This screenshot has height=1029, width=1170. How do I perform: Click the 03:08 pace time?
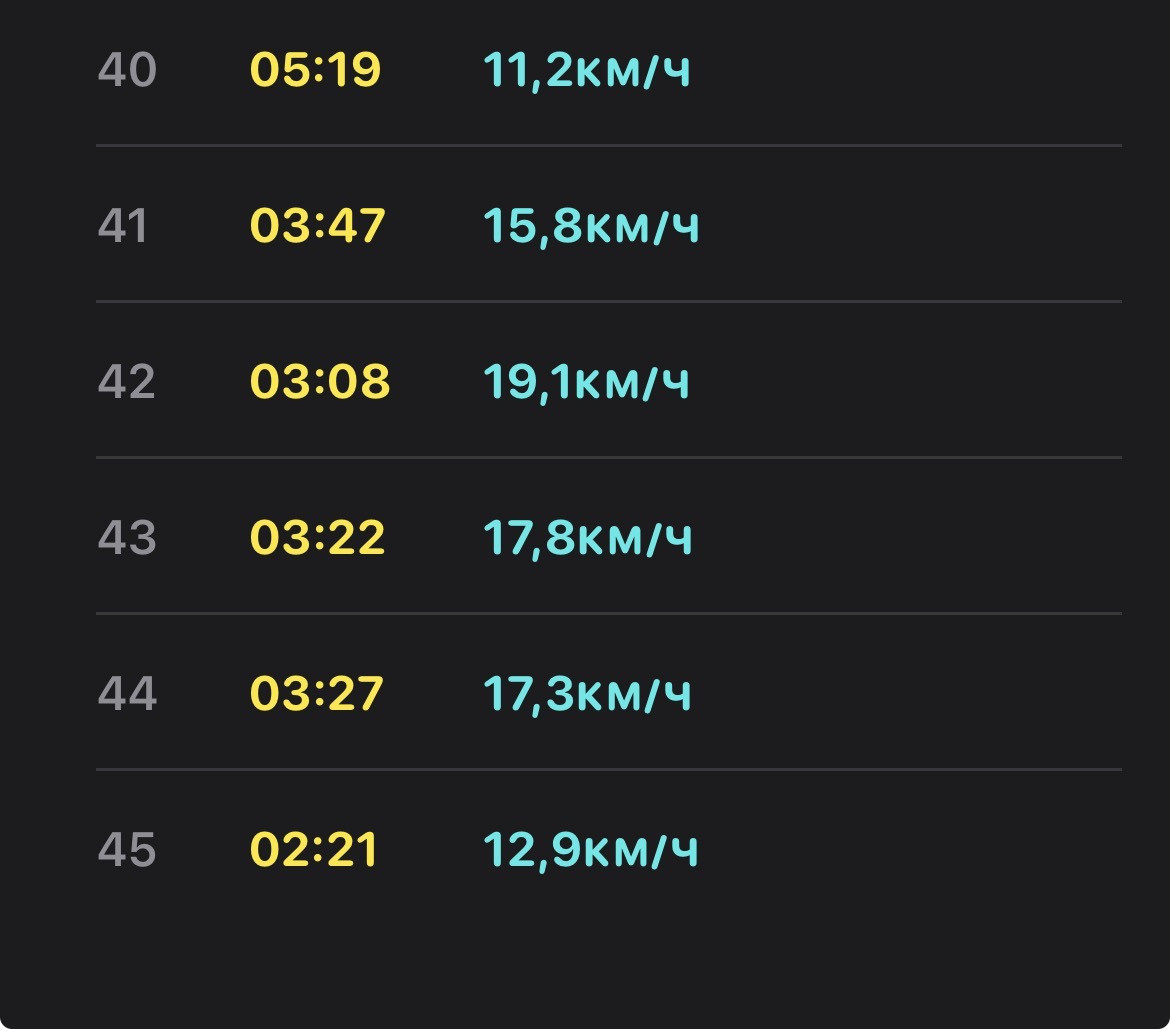pyautogui.click(x=319, y=382)
